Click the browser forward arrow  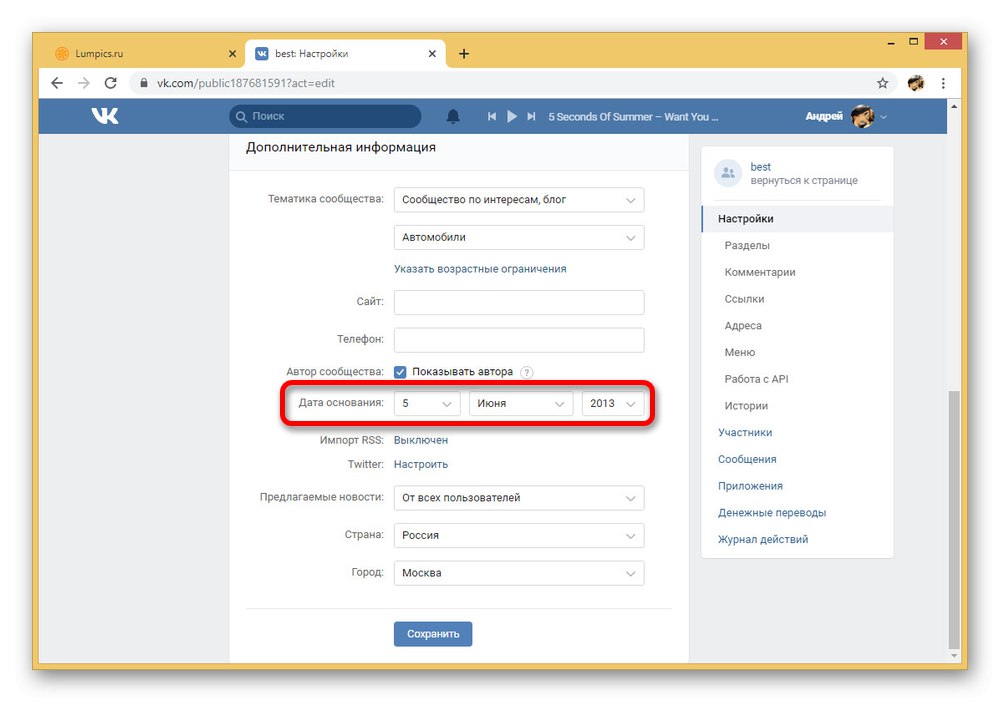coord(84,83)
